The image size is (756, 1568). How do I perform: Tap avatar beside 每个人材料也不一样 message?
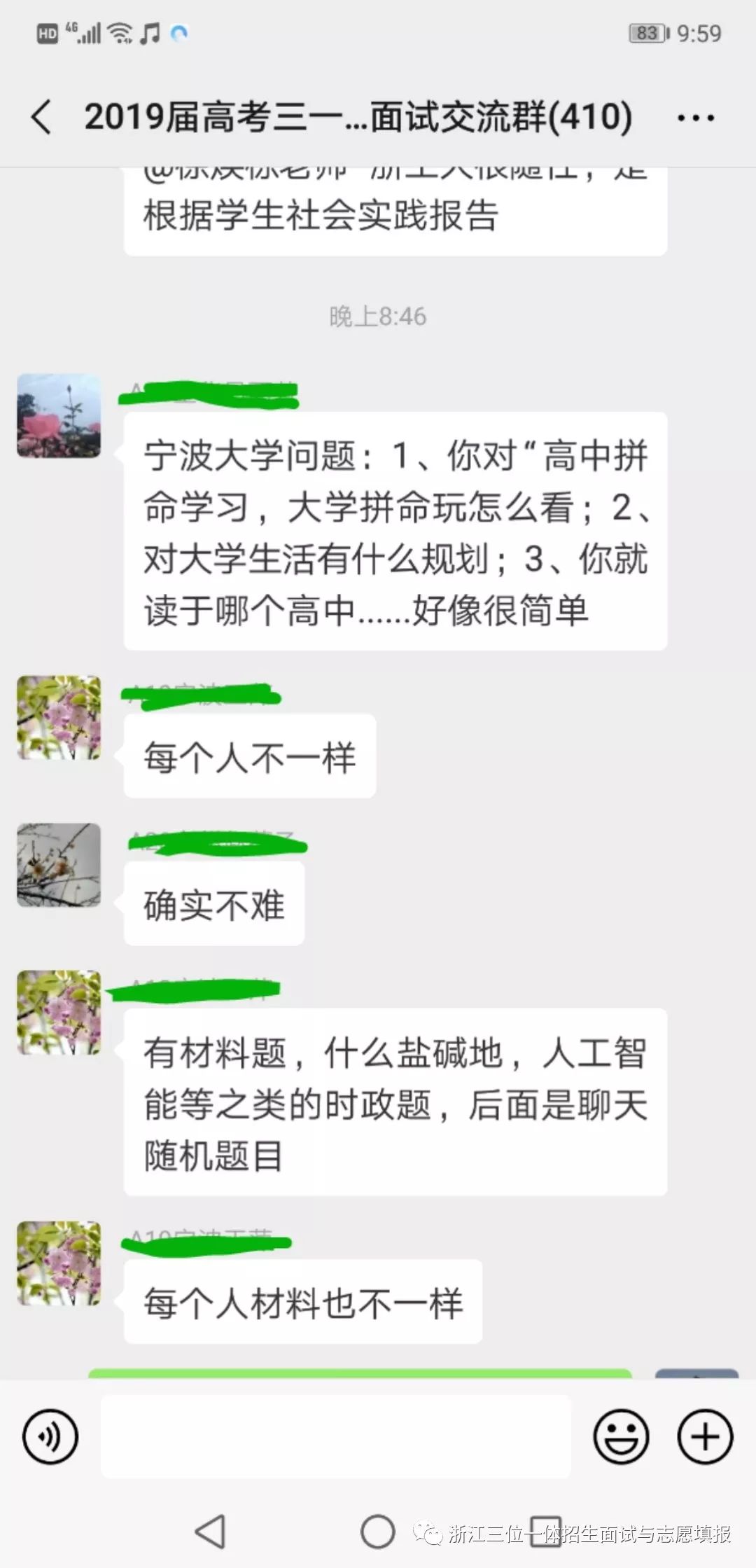(x=59, y=1263)
